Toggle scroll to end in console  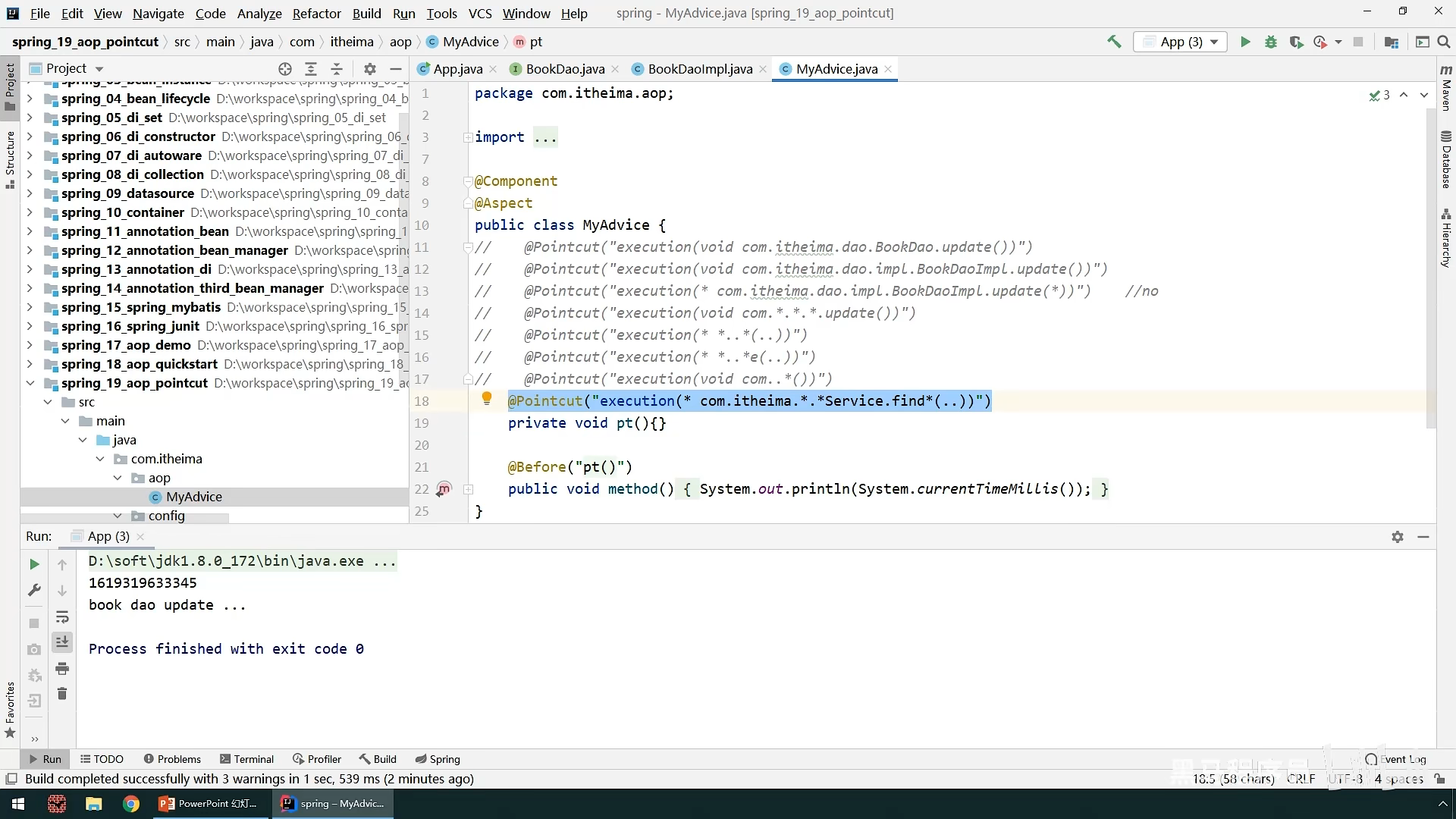(x=62, y=642)
